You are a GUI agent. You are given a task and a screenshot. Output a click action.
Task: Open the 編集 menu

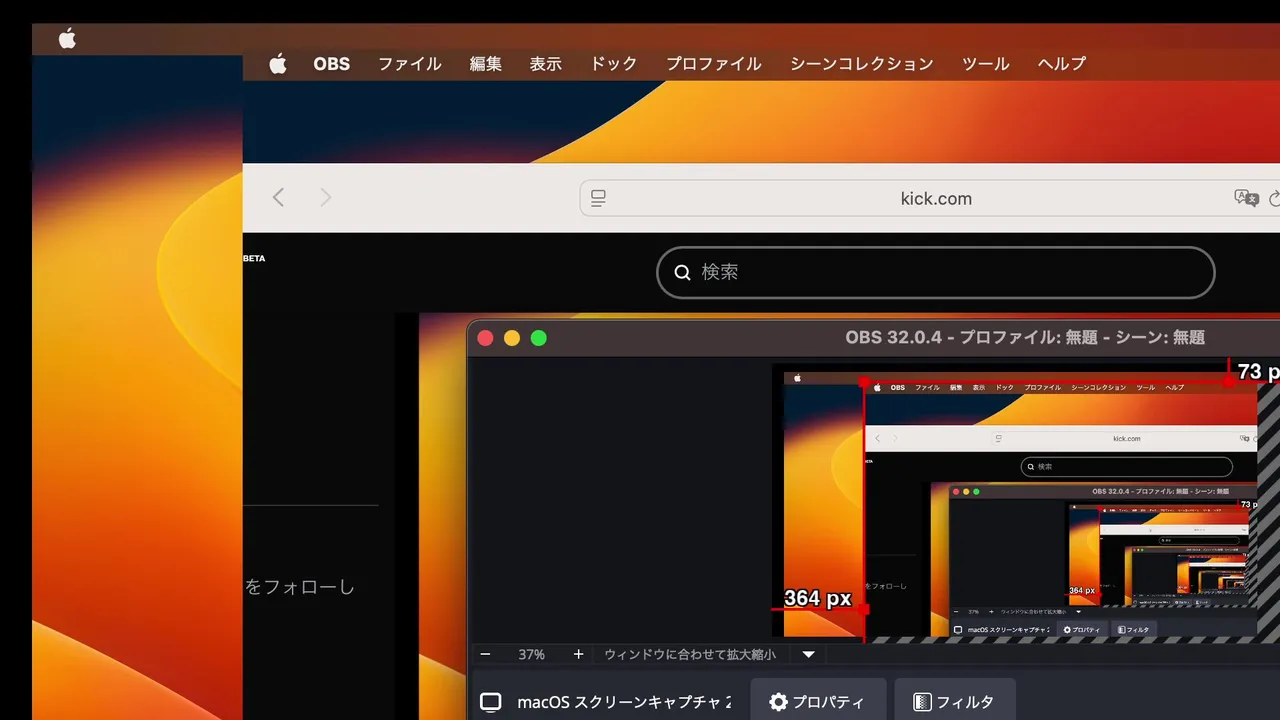coord(486,64)
